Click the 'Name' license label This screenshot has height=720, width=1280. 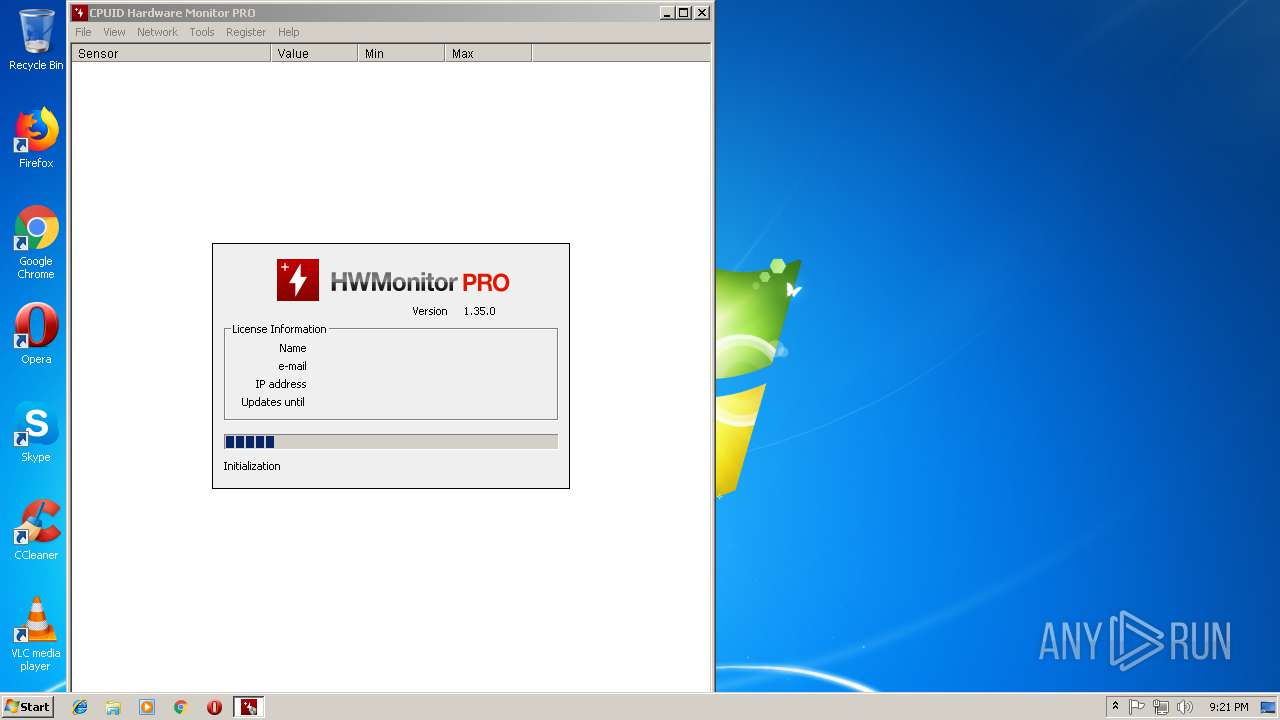tap(292, 348)
